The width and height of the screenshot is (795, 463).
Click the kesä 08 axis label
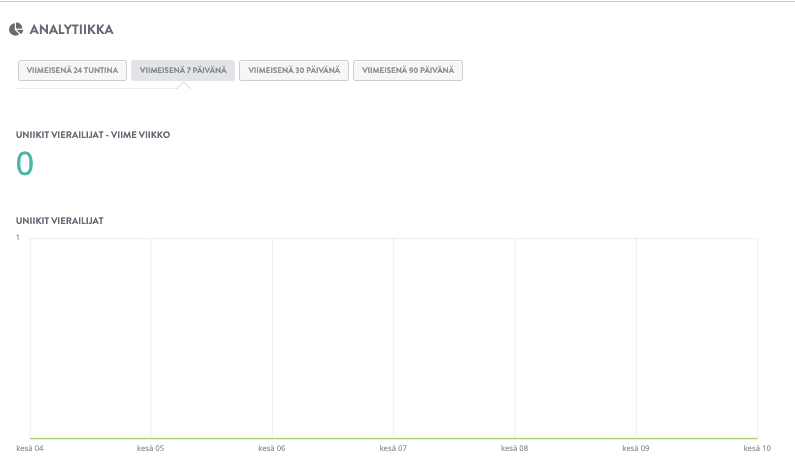point(515,448)
